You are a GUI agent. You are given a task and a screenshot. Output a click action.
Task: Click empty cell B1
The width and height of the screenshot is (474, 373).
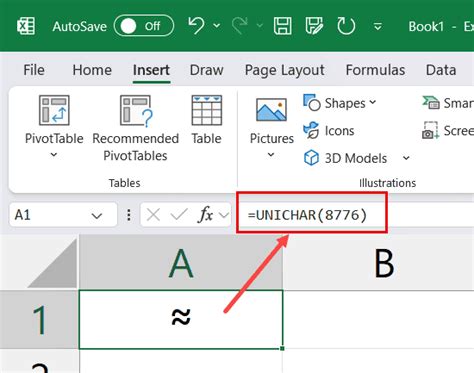point(379,320)
